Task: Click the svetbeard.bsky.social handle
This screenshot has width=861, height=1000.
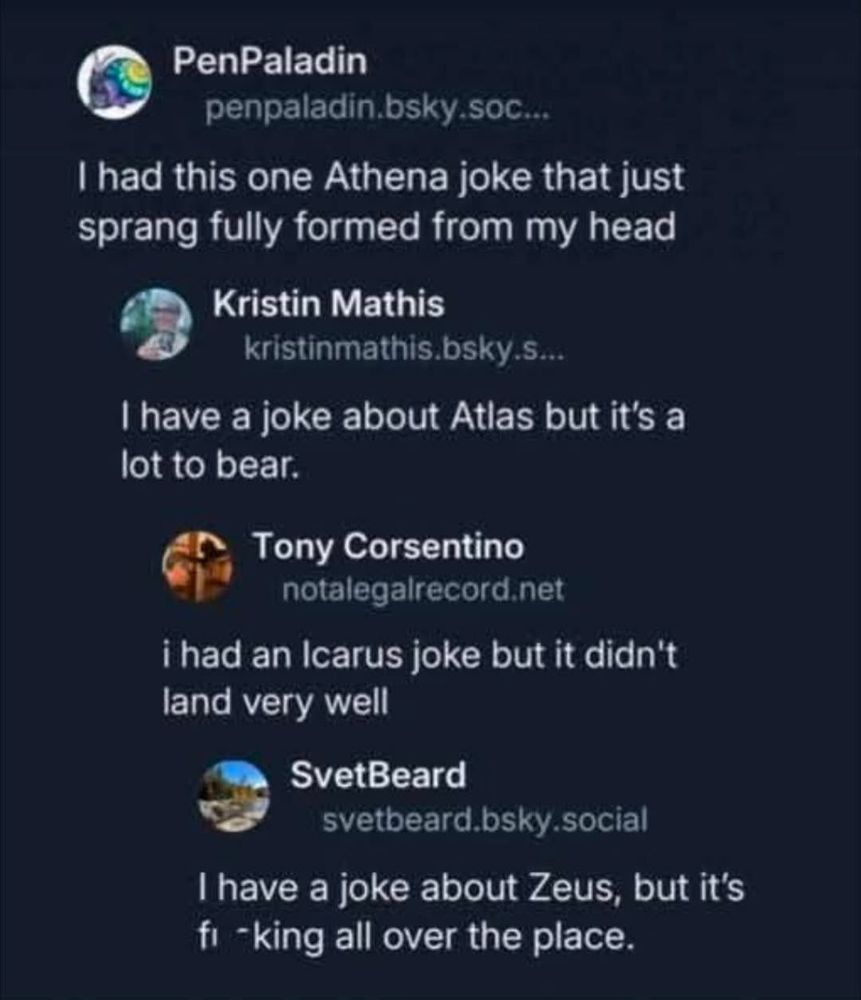Action: [485, 820]
